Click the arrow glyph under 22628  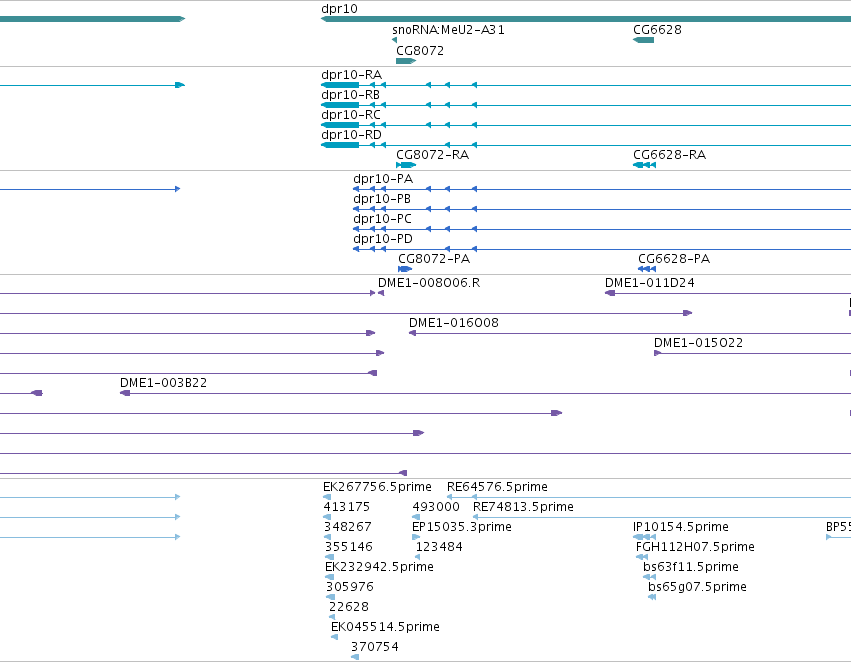coord(332,617)
